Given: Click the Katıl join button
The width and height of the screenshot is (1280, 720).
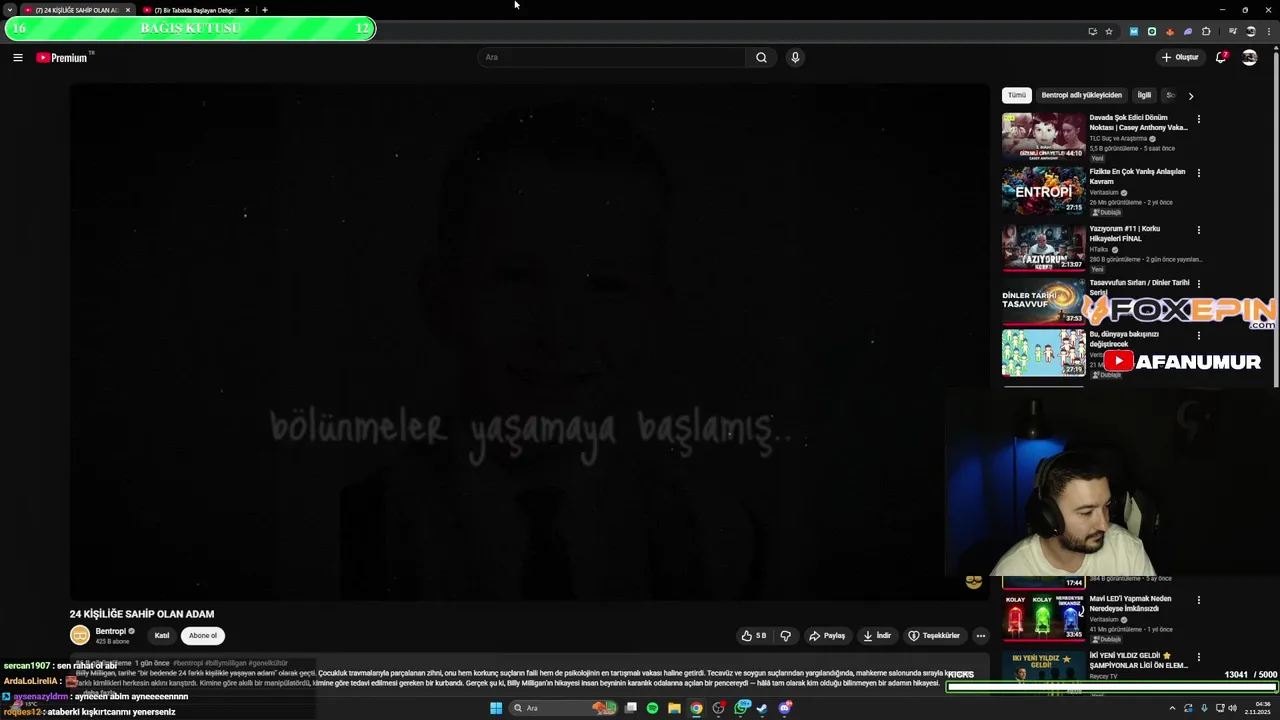Looking at the screenshot, I should click(162, 635).
